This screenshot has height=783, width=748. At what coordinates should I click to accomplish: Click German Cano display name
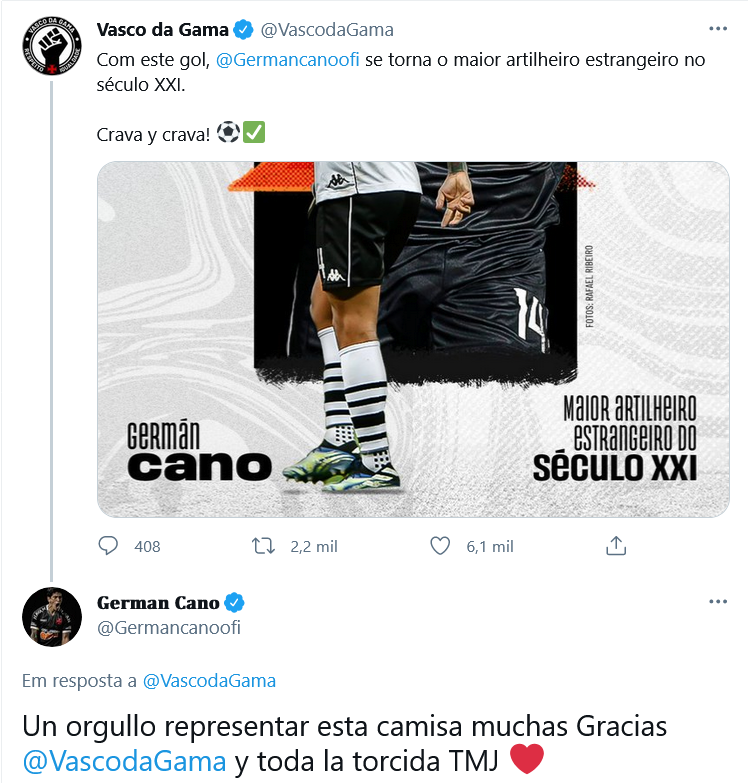point(158,603)
